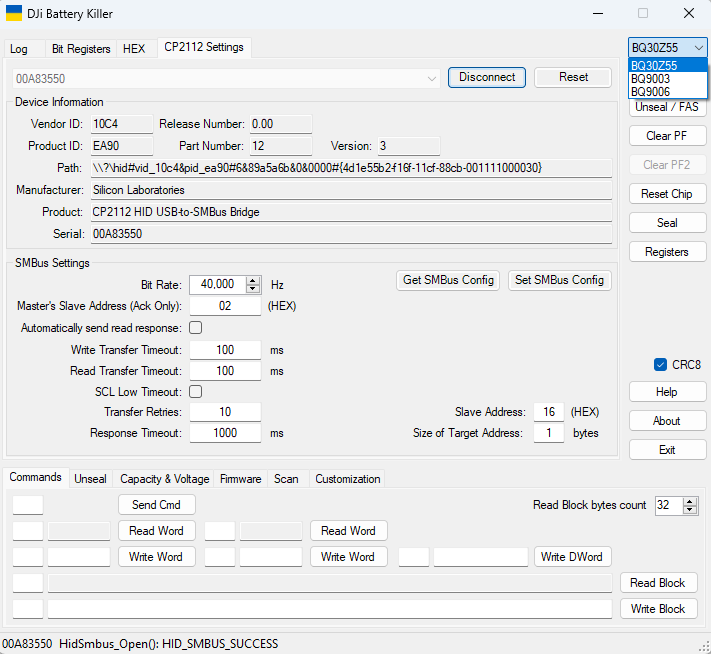Click the Reset Chip button
The height and width of the screenshot is (654, 711).
pos(667,194)
